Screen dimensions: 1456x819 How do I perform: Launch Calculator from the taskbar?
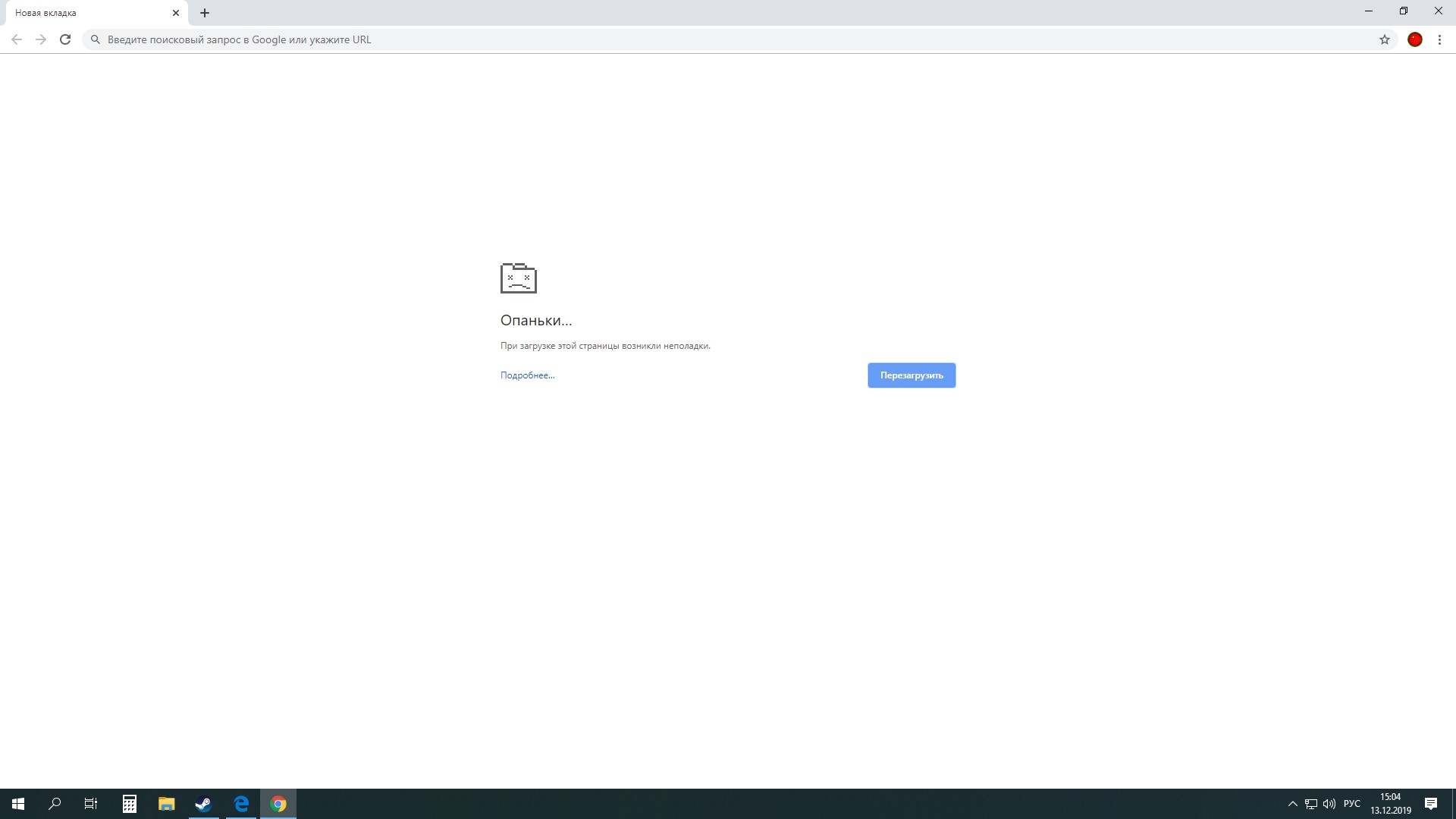[x=130, y=804]
